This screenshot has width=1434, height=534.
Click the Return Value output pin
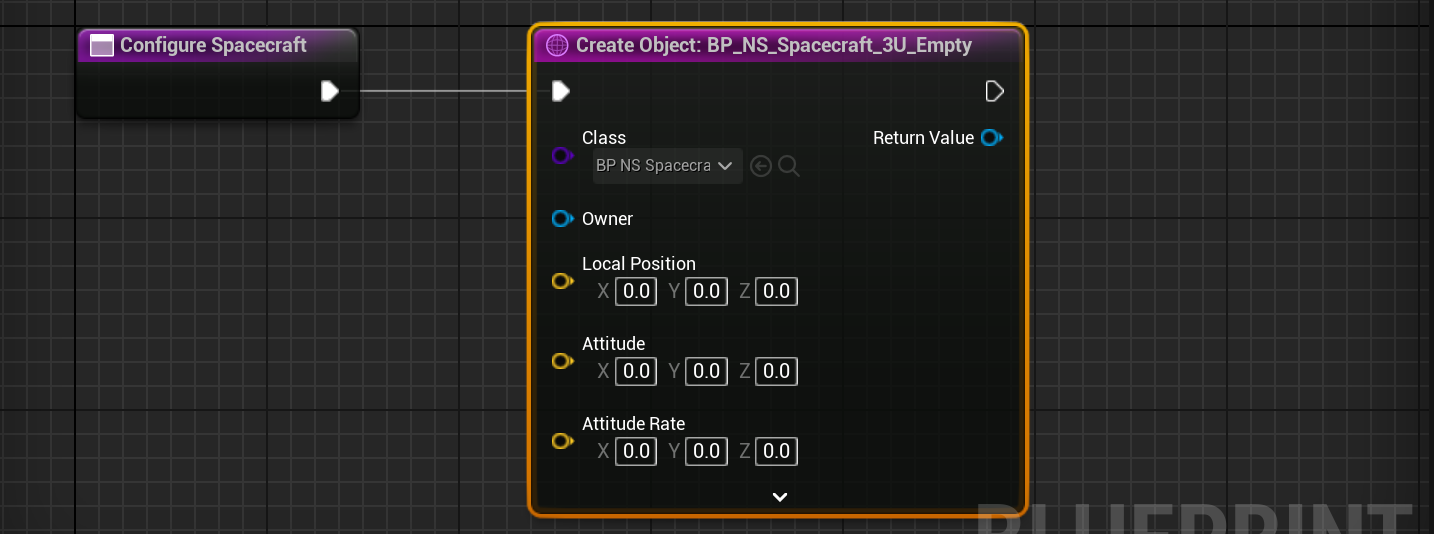click(x=991, y=138)
